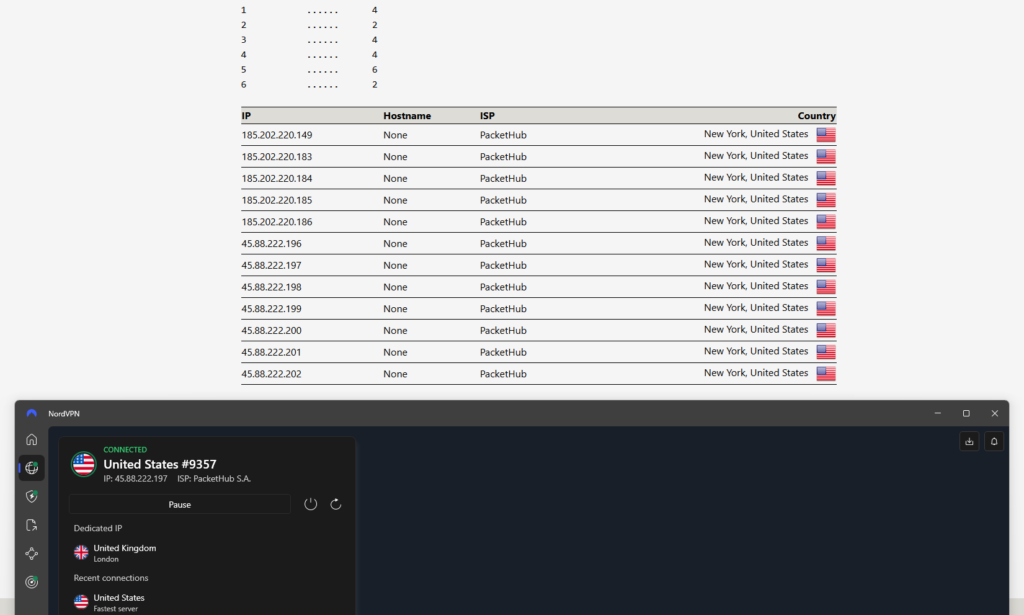
Task: Click the flag in the 185.202.220.183 row
Action: [x=826, y=156]
